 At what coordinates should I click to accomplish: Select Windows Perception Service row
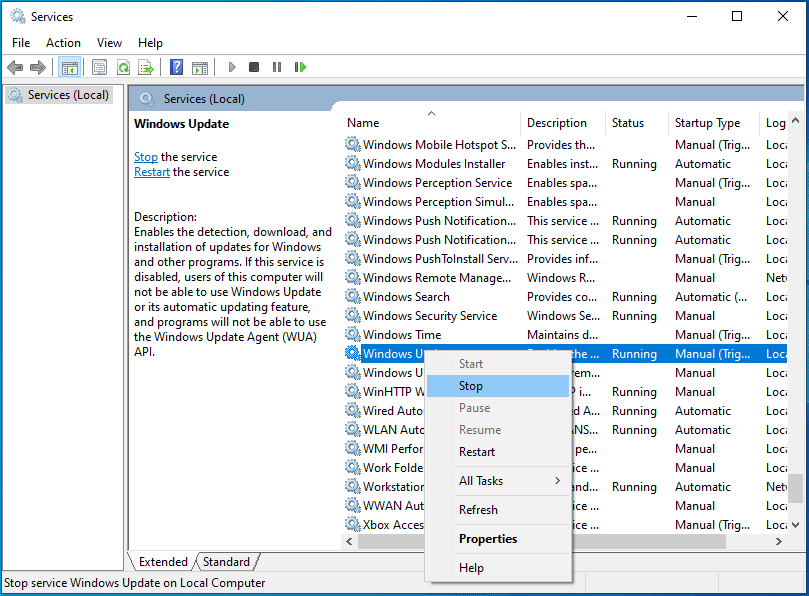(565, 183)
